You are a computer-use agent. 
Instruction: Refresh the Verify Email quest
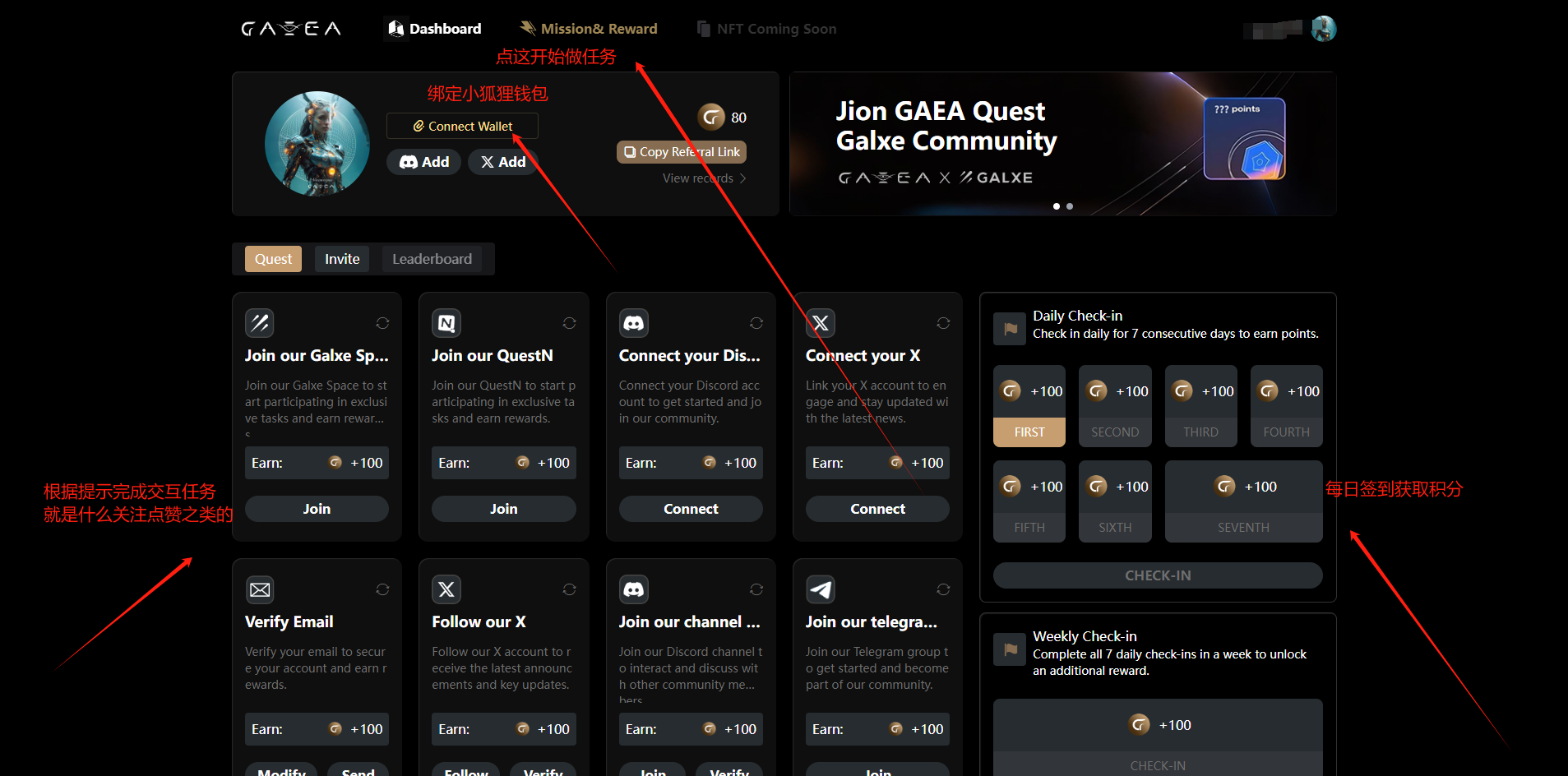[382, 589]
